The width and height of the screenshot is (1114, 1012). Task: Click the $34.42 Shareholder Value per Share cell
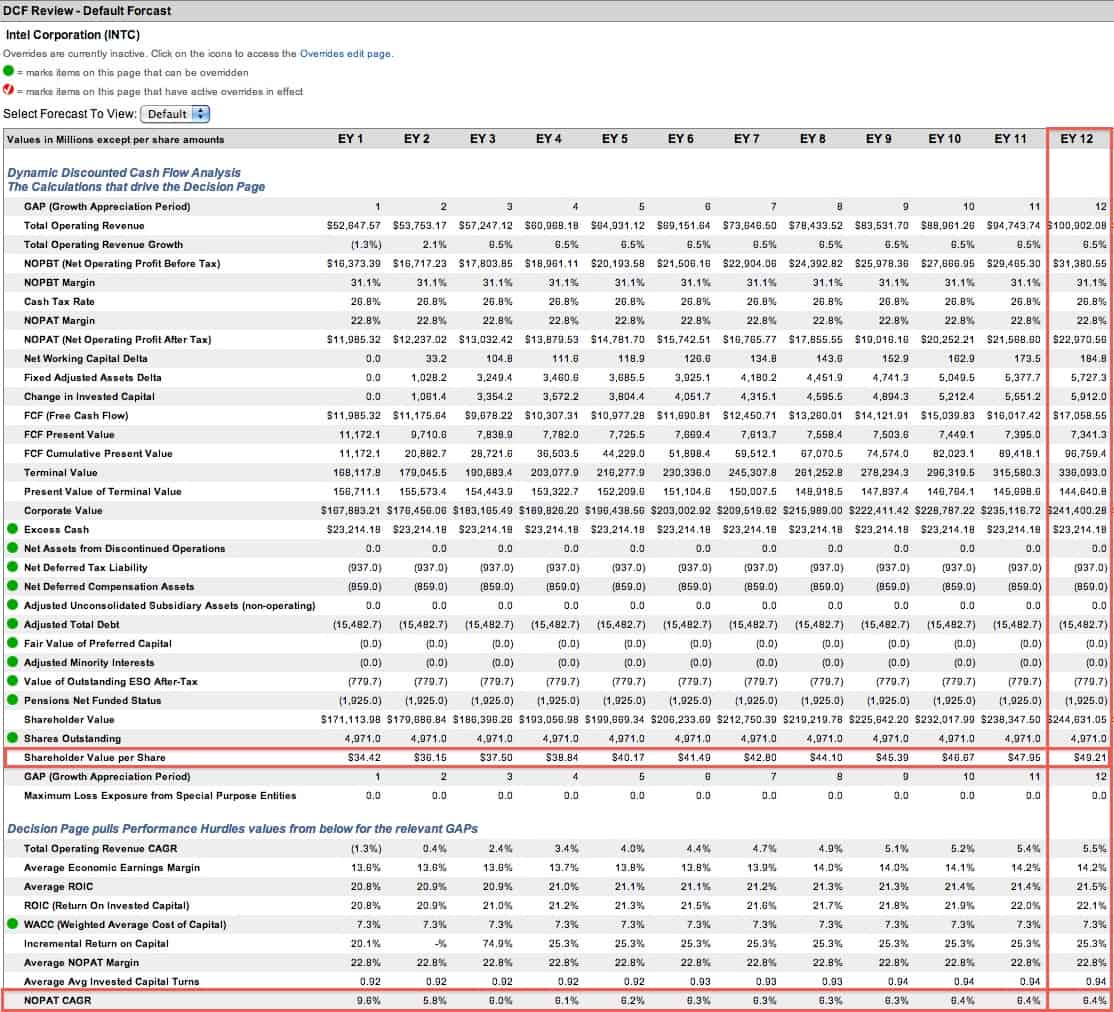coord(364,758)
